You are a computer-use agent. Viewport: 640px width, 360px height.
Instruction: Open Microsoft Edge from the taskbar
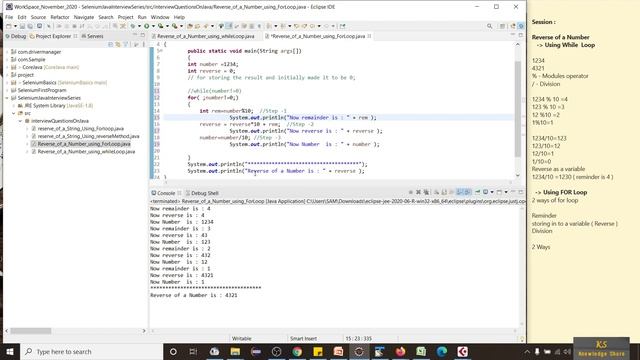point(442,351)
